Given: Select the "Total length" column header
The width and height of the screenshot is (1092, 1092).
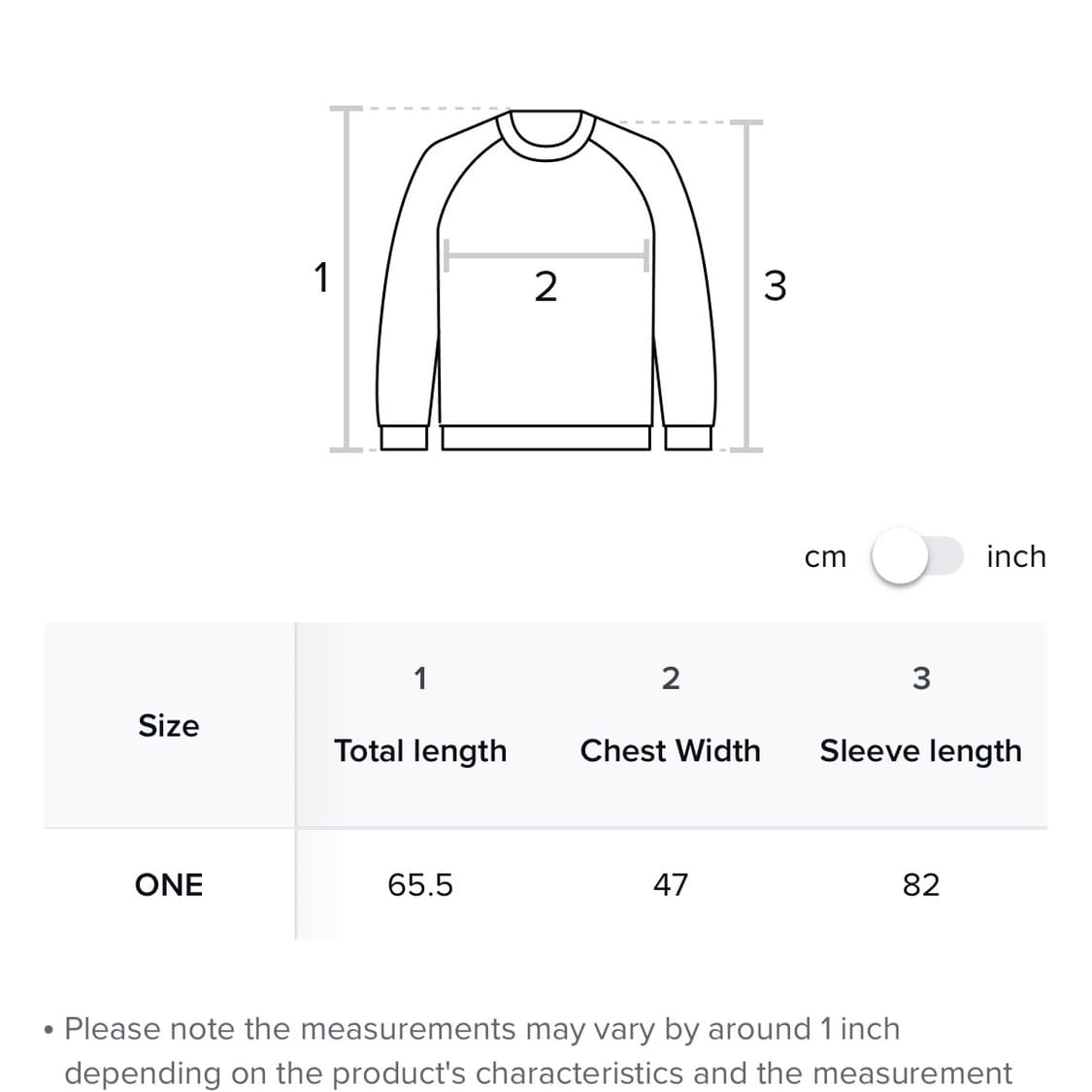Looking at the screenshot, I should click(x=420, y=750).
